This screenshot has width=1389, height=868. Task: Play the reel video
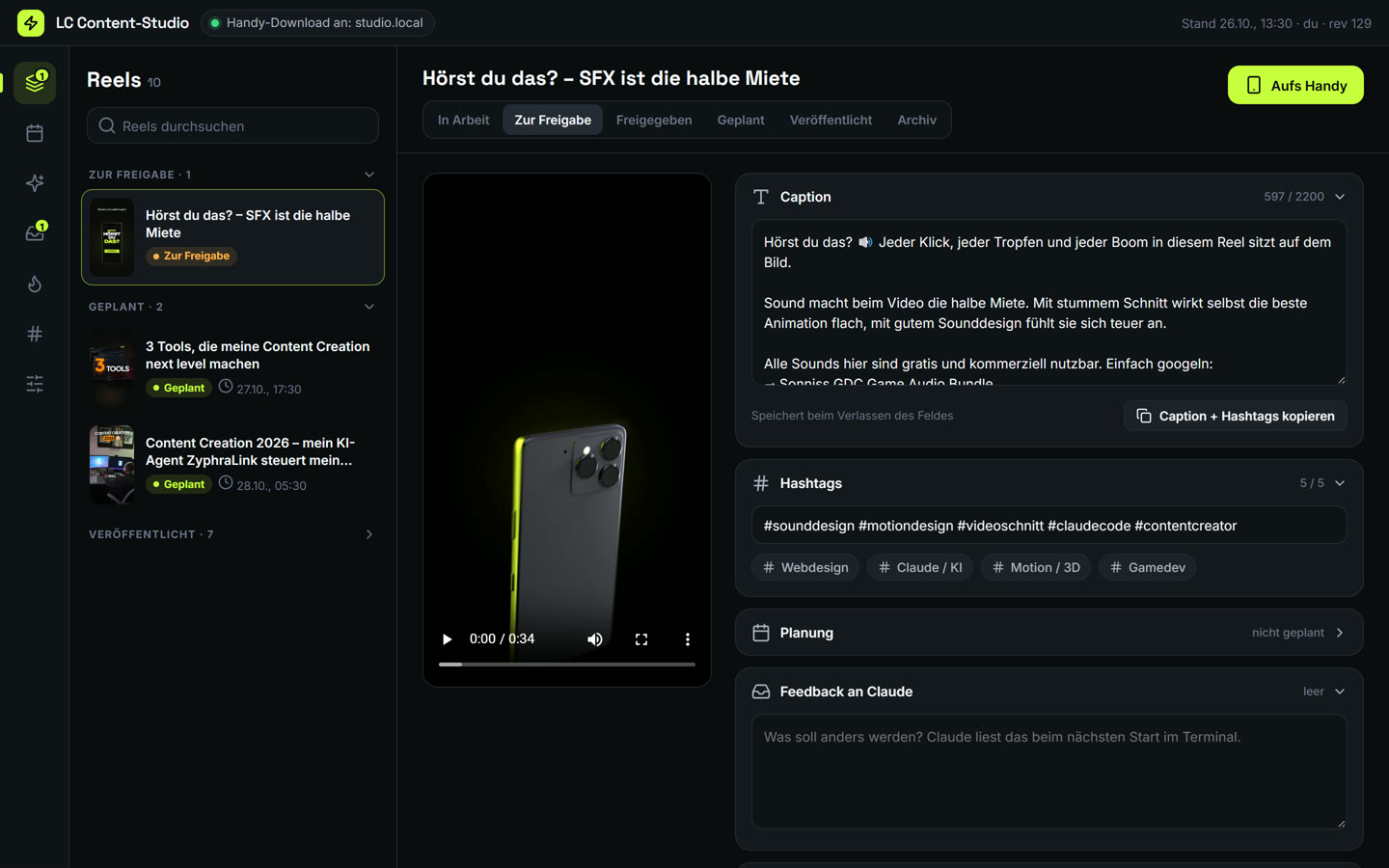[447, 639]
